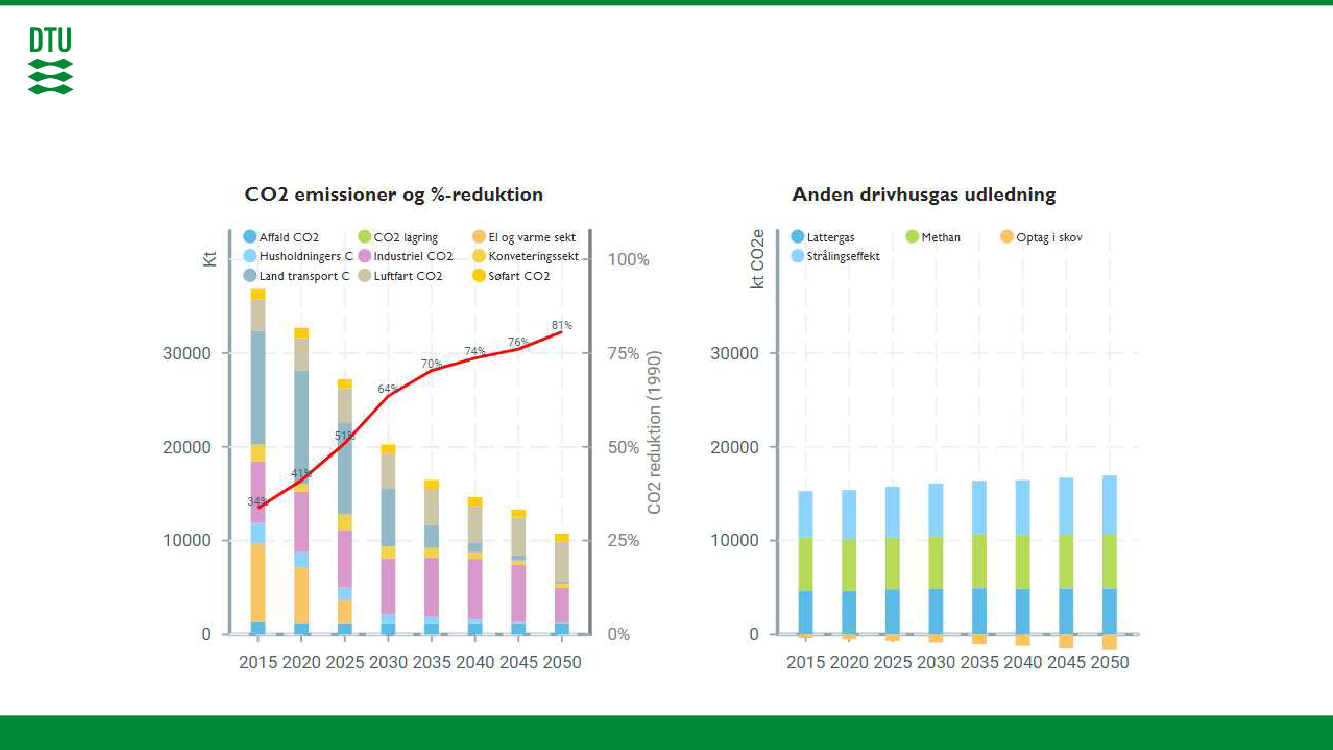
Task: Click the 64% data label
Action: click(x=388, y=388)
